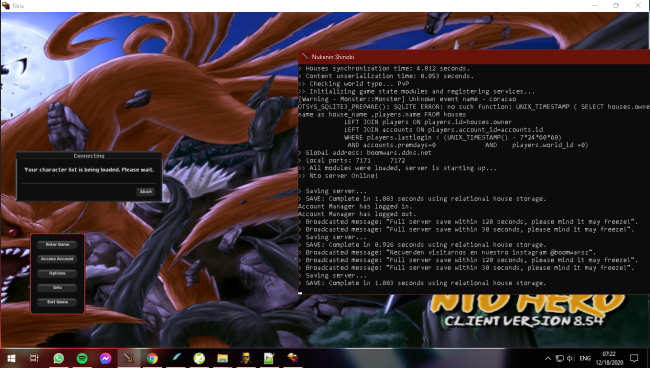The width and height of the screenshot is (650, 368).
Task: Click the 'Unknown event name' warning line
Action: 407,99
